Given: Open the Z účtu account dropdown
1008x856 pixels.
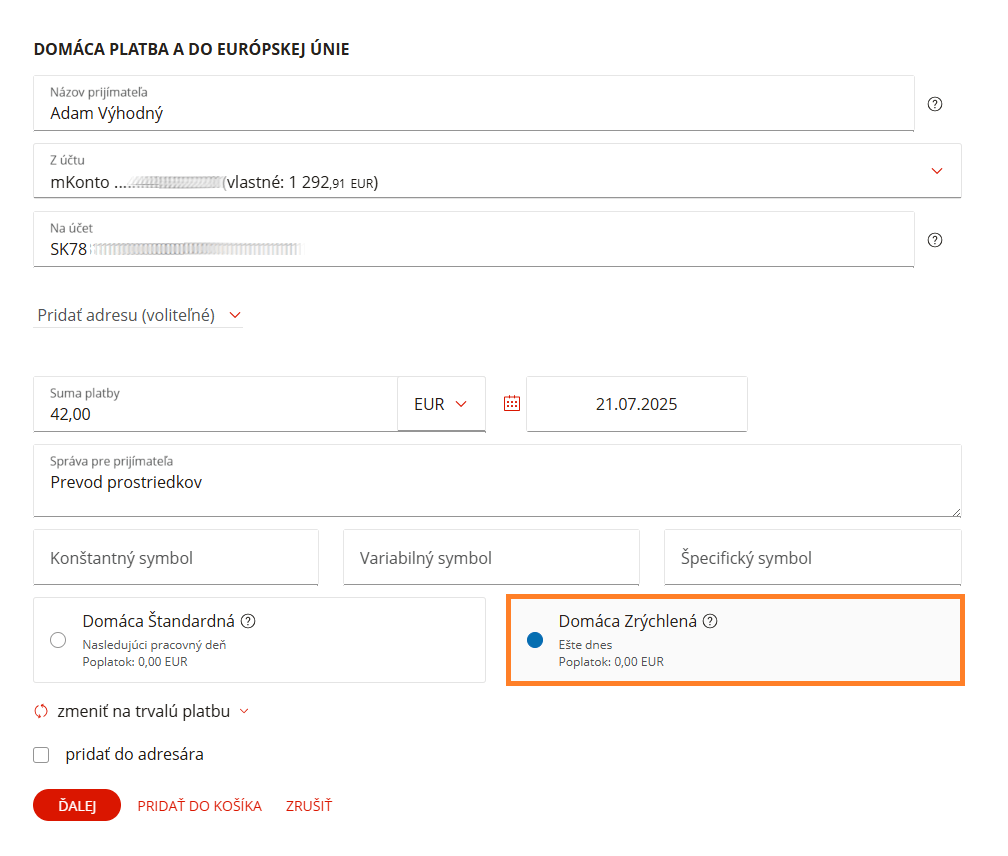Looking at the screenshot, I should [x=937, y=171].
